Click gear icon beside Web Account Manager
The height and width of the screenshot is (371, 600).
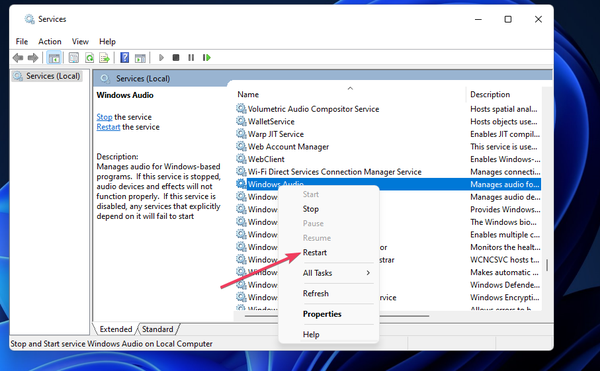pos(241,146)
